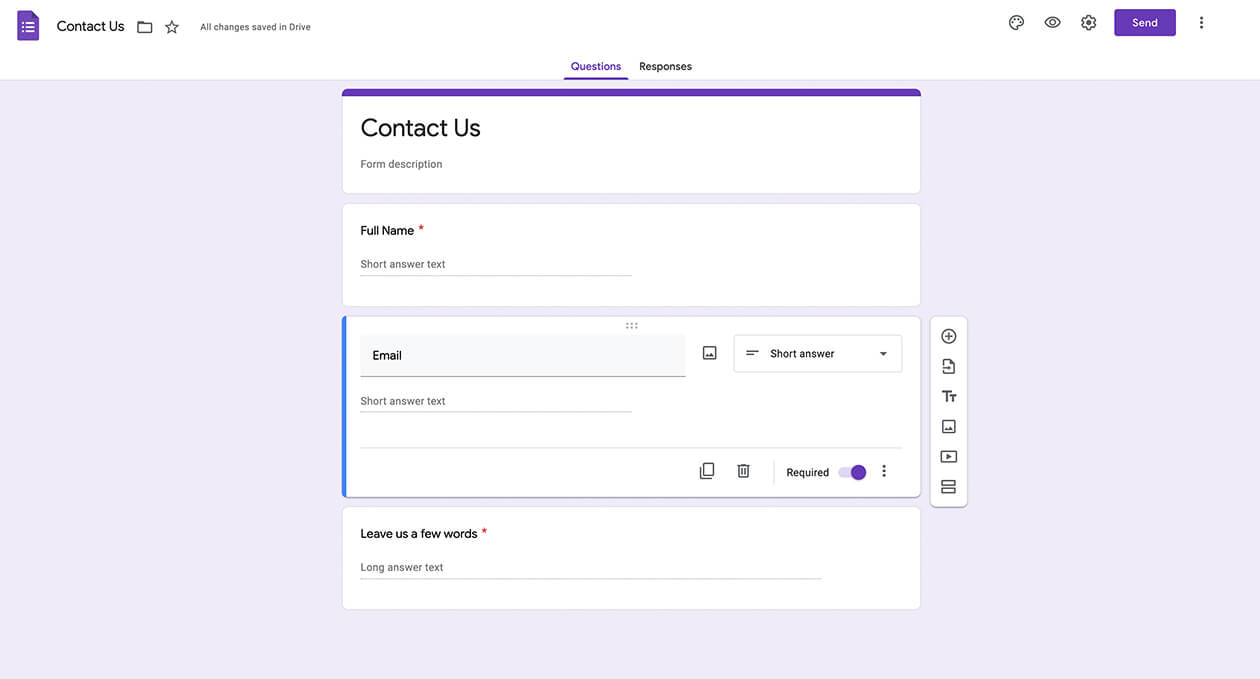Duplicate the Email question
Viewport: 1260px width, 679px height.
(x=707, y=471)
